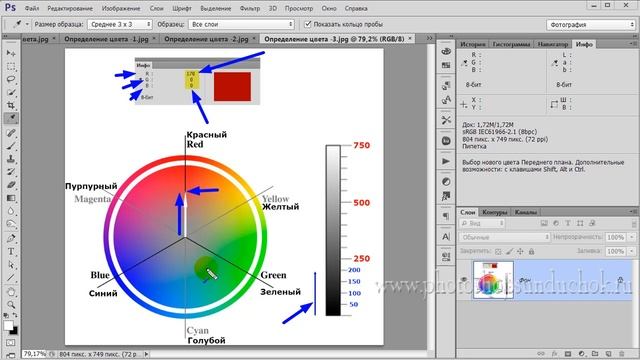Switch to 'Определение цвета -2.jpg' document tab
This screenshot has width=640, height=360.
pos(206,39)
